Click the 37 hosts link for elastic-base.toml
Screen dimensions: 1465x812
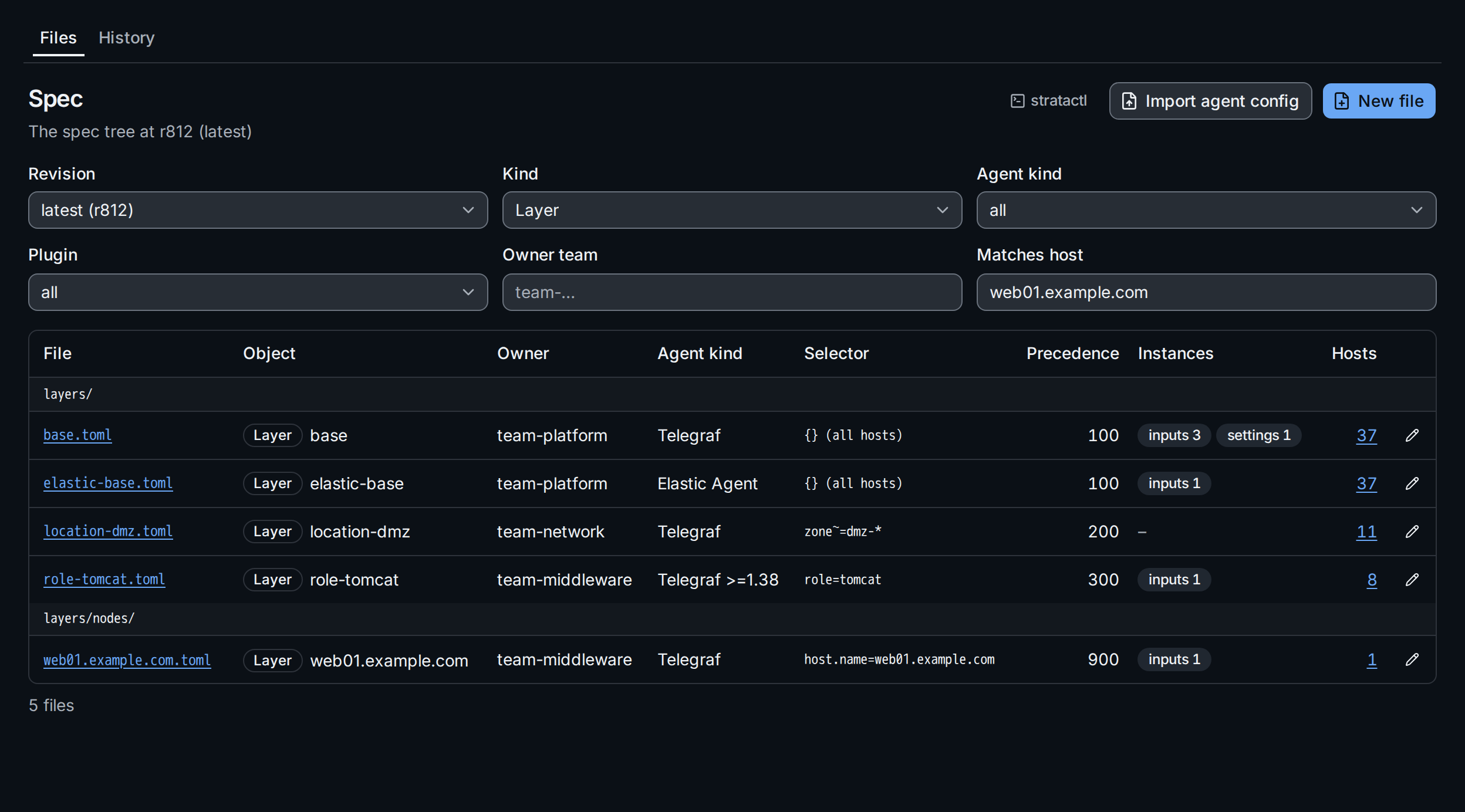point(1366,483)
